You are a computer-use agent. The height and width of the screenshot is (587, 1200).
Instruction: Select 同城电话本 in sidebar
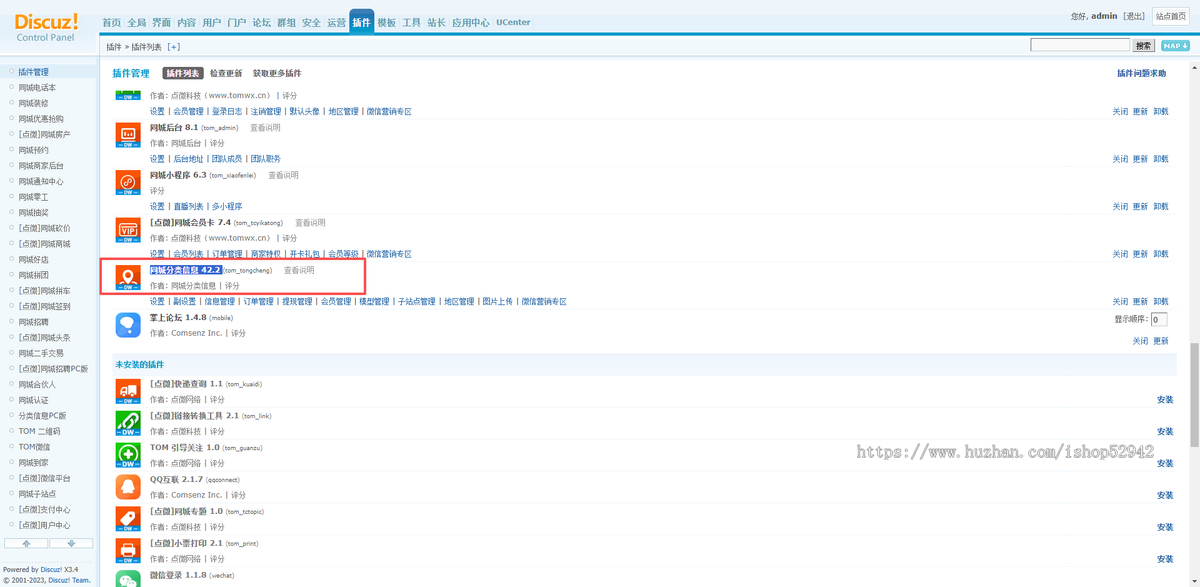37,88
